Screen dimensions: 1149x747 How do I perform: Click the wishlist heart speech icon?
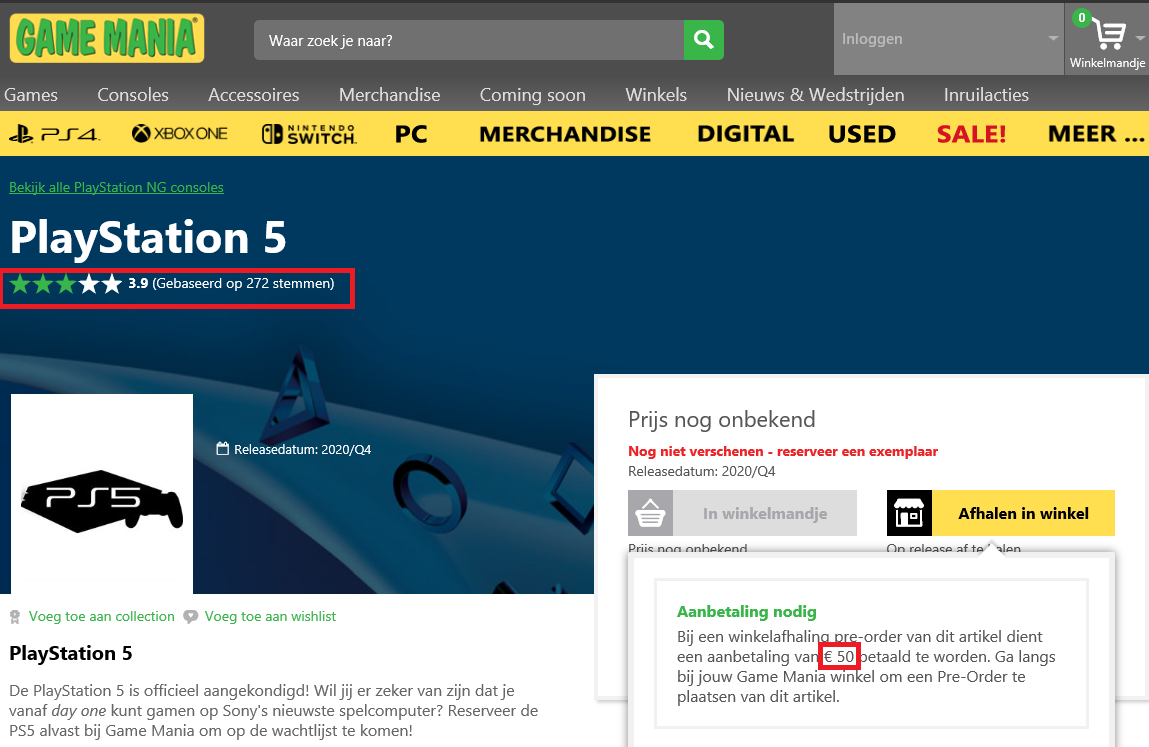(x=191, y=617)
